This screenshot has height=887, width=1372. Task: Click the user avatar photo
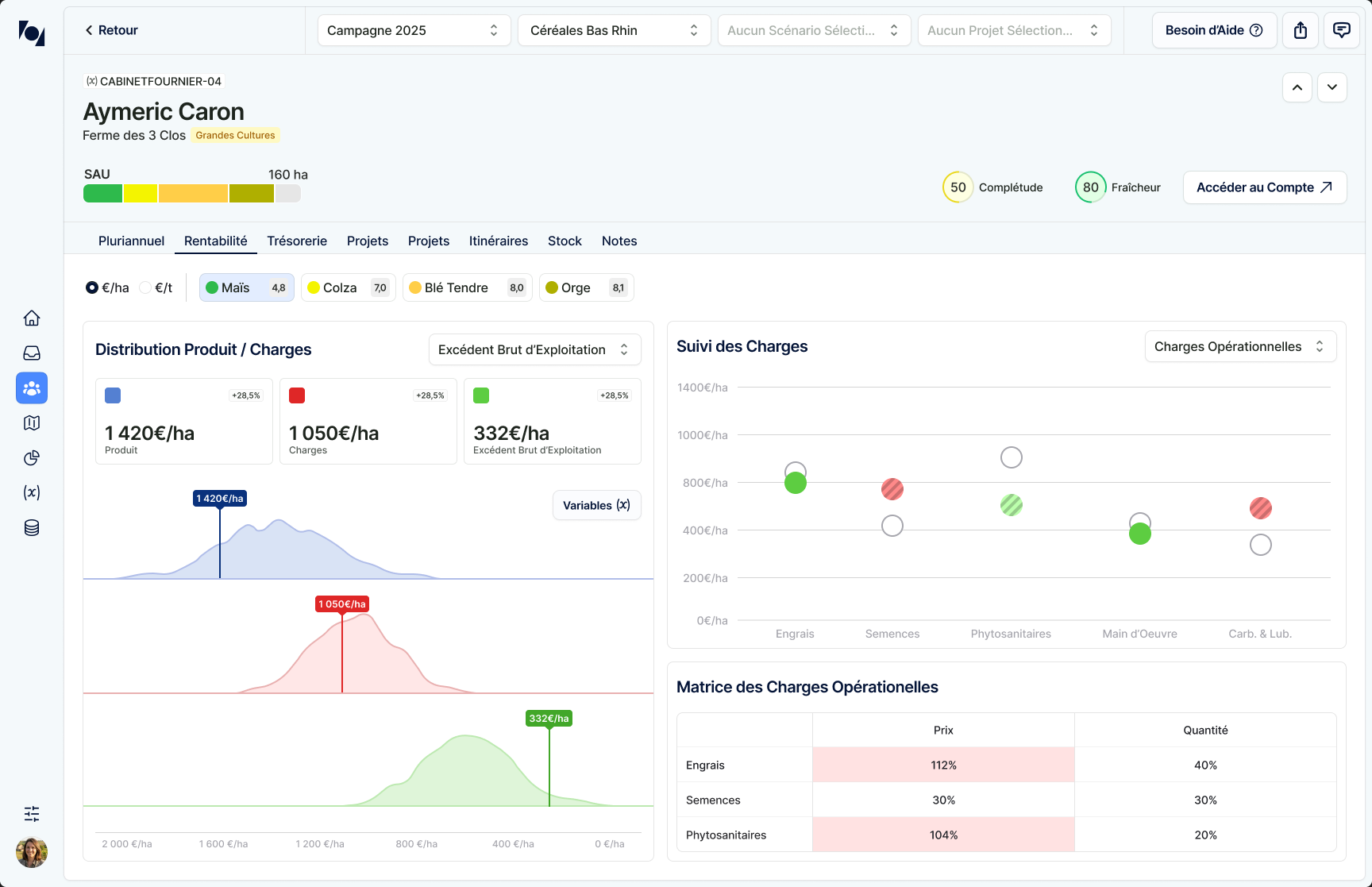pyautogui.click(x=32, y=853)
